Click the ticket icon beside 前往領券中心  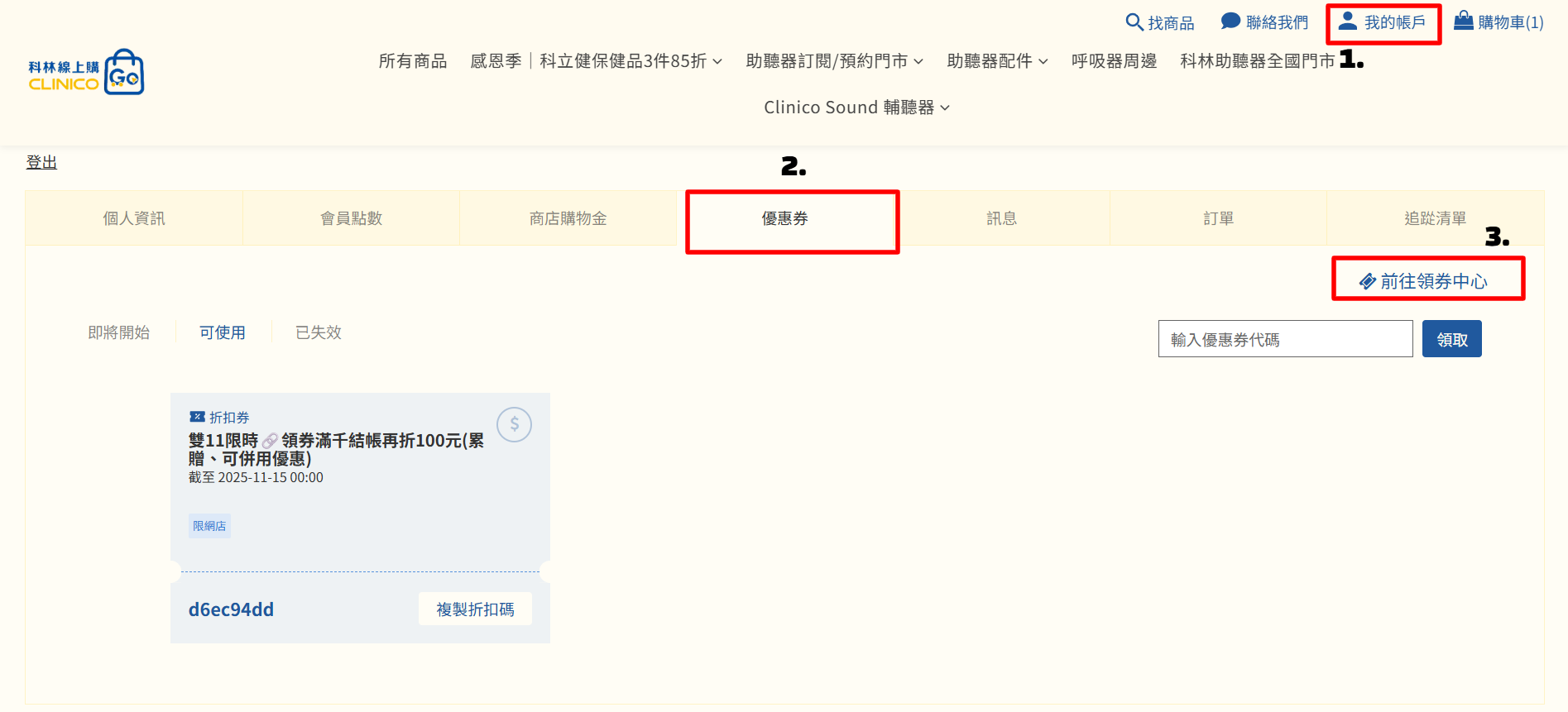(x=1368, y=282)
